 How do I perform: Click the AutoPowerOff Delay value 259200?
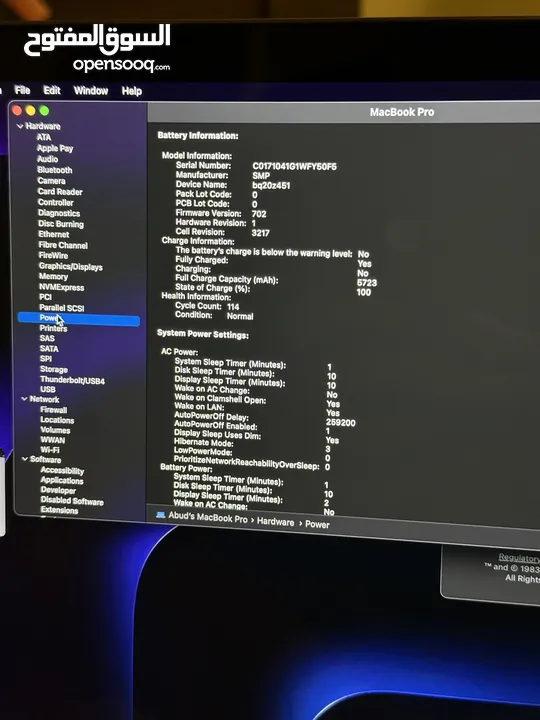[x=341, y=423]
